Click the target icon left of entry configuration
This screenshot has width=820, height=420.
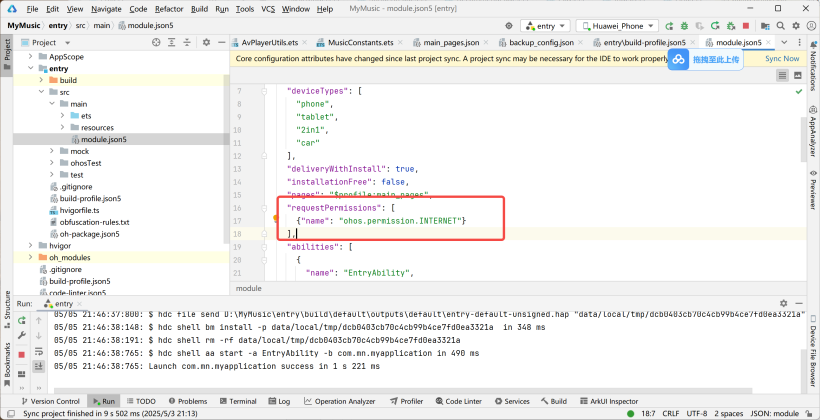point(508,26)
